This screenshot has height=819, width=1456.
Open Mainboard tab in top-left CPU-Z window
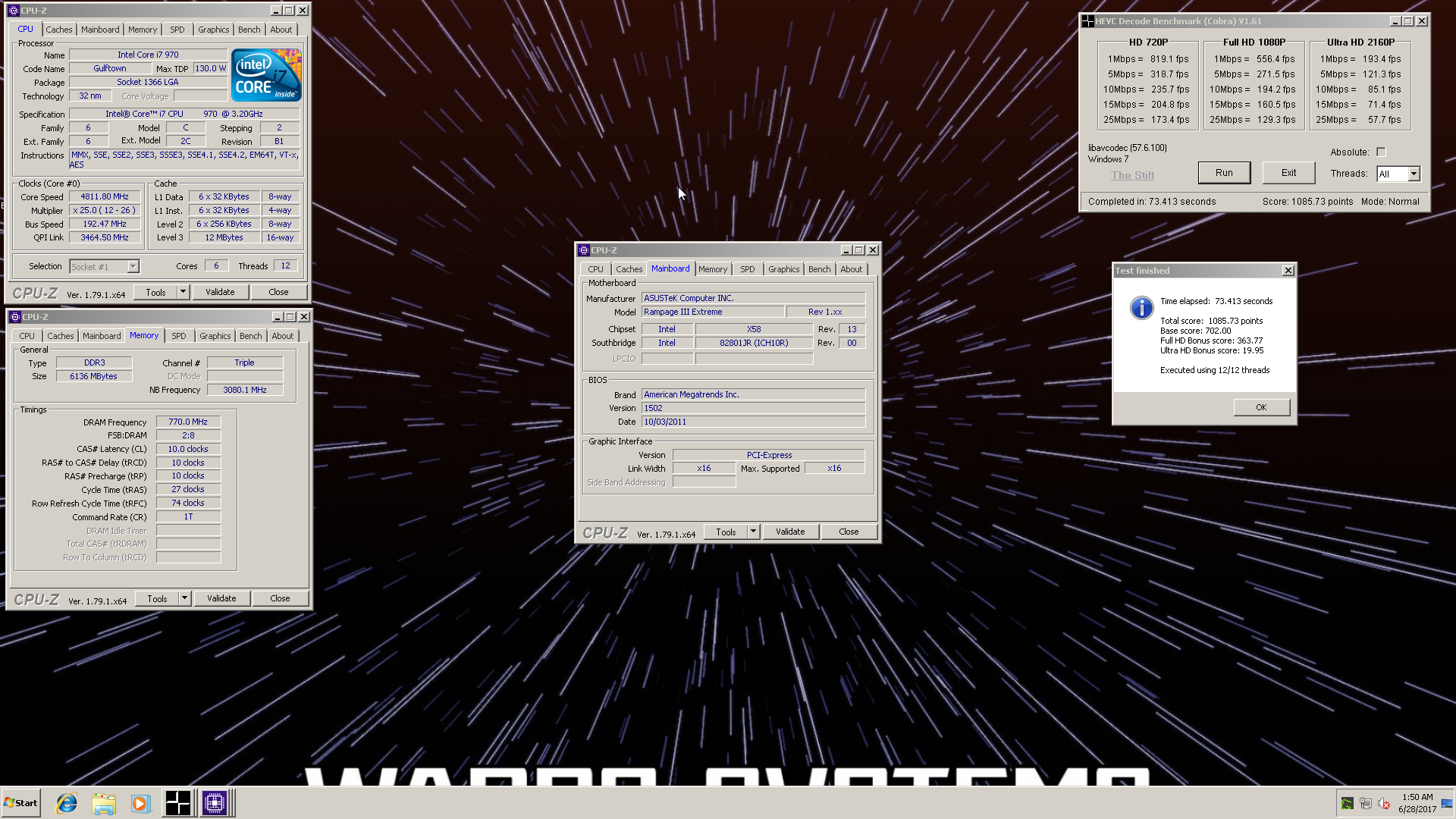pyautogui.click(x=100, y=30)
